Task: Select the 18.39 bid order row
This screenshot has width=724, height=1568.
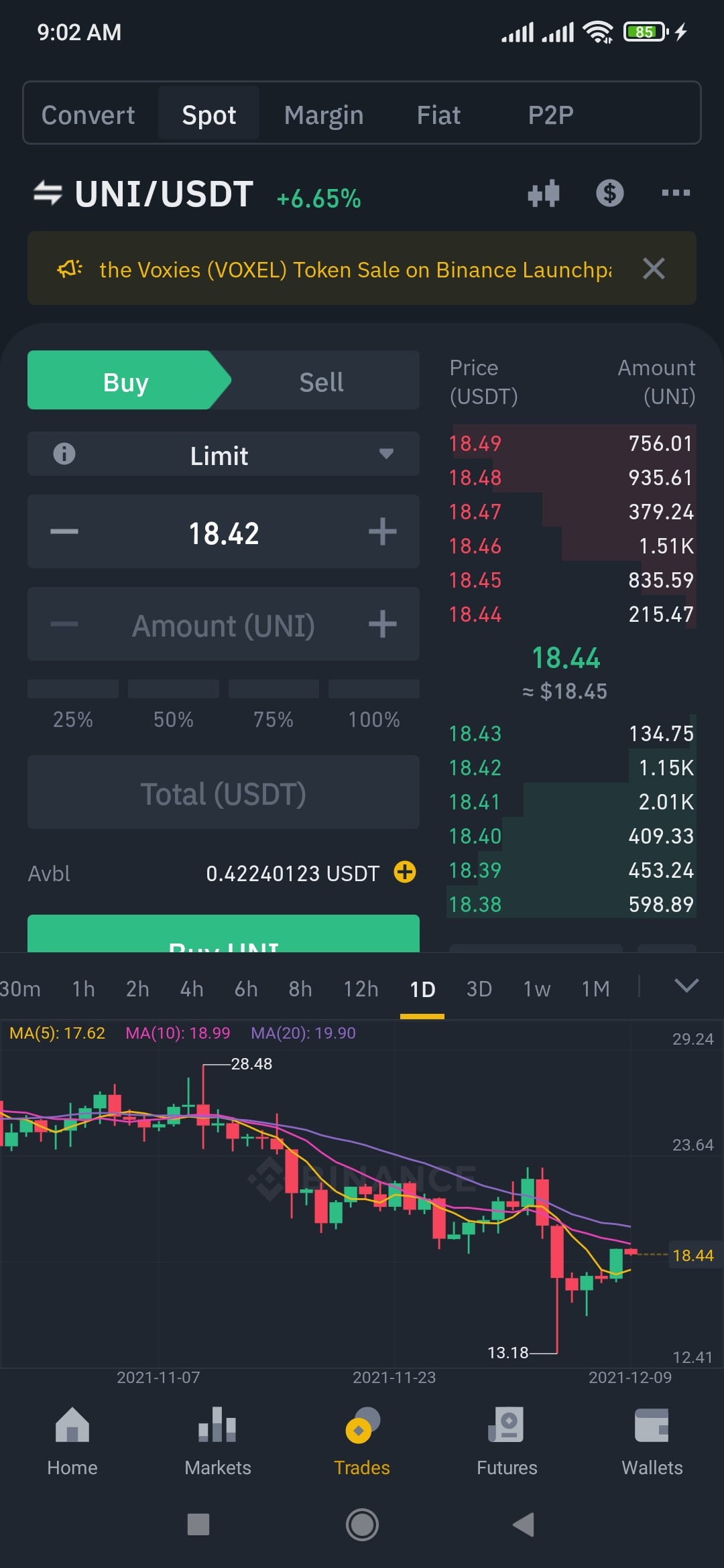Action: pos(571,870)
